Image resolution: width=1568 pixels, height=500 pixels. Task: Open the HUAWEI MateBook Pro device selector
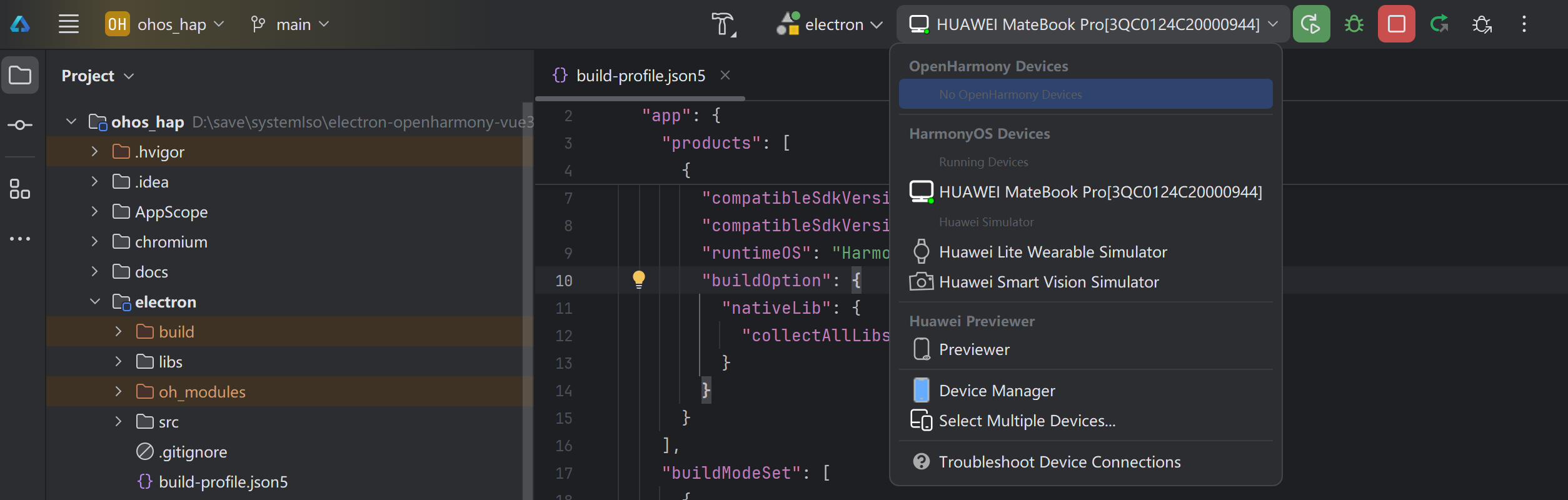(1093, 24)
